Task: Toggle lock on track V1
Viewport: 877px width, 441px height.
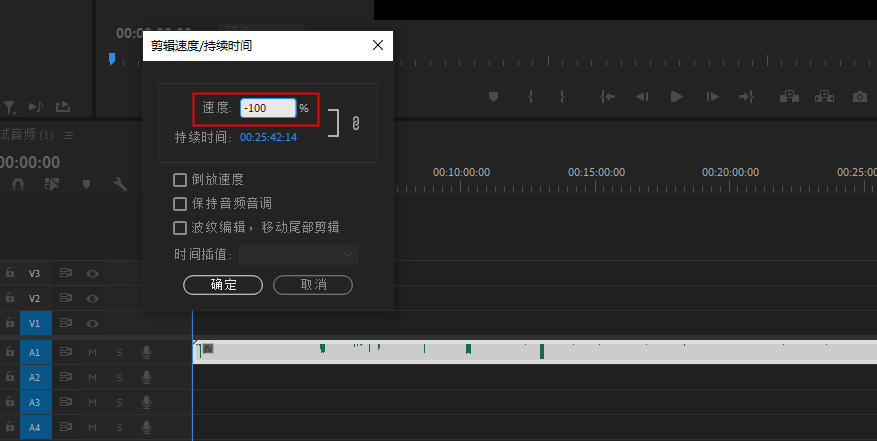Action: pos(10,322)
